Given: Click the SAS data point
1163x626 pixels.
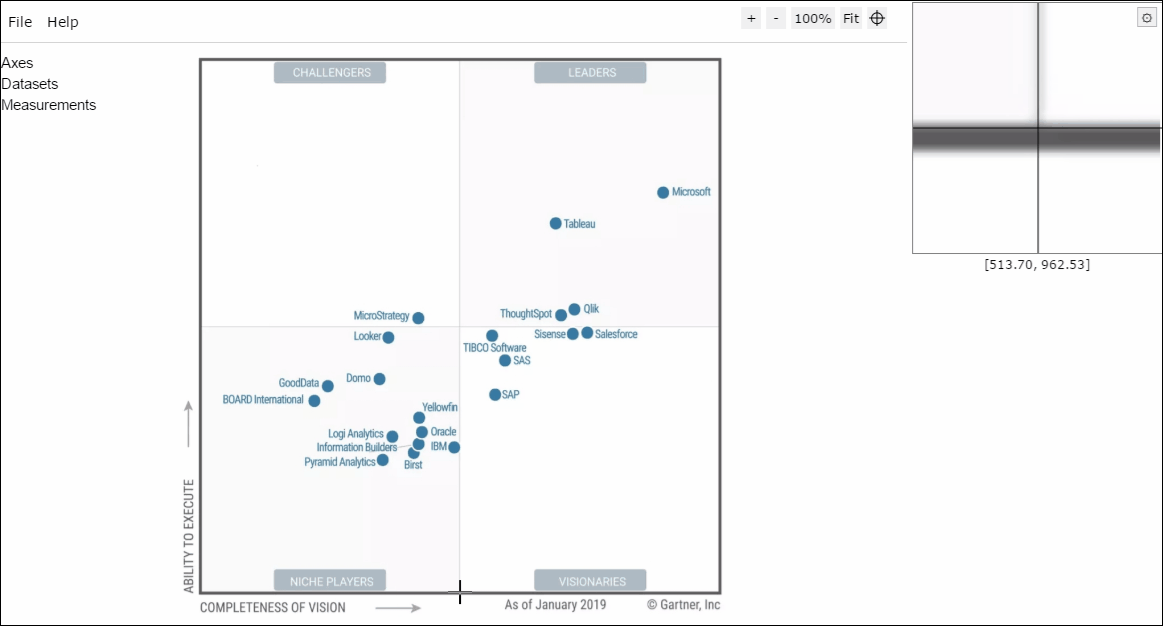Looking at the screenshot, I should point(505,360).
